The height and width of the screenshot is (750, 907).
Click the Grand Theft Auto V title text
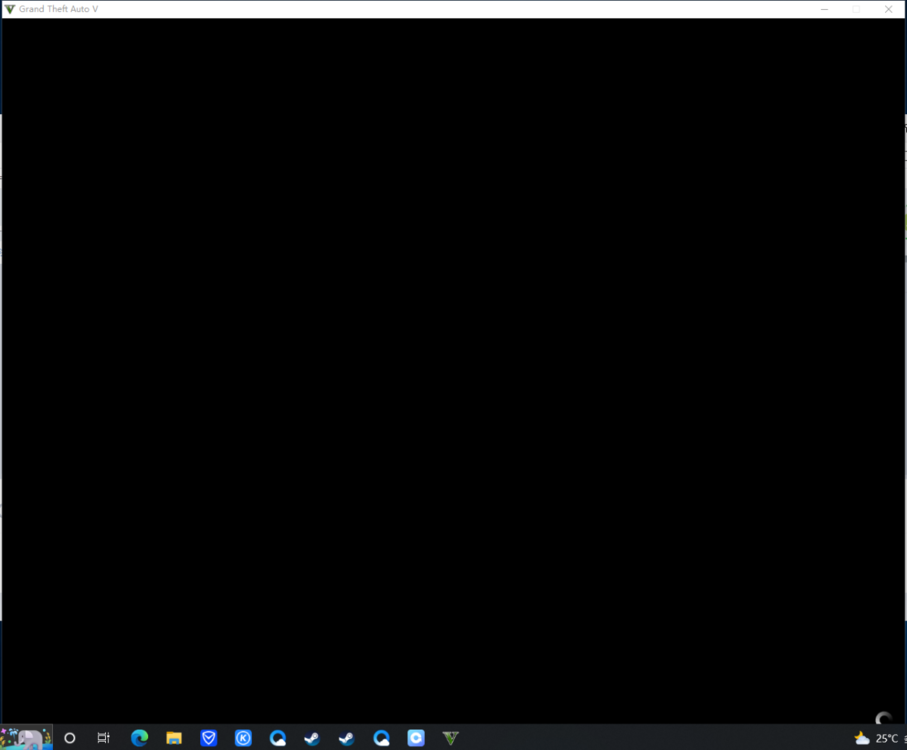pyautogui.click(x=57, y=9)
